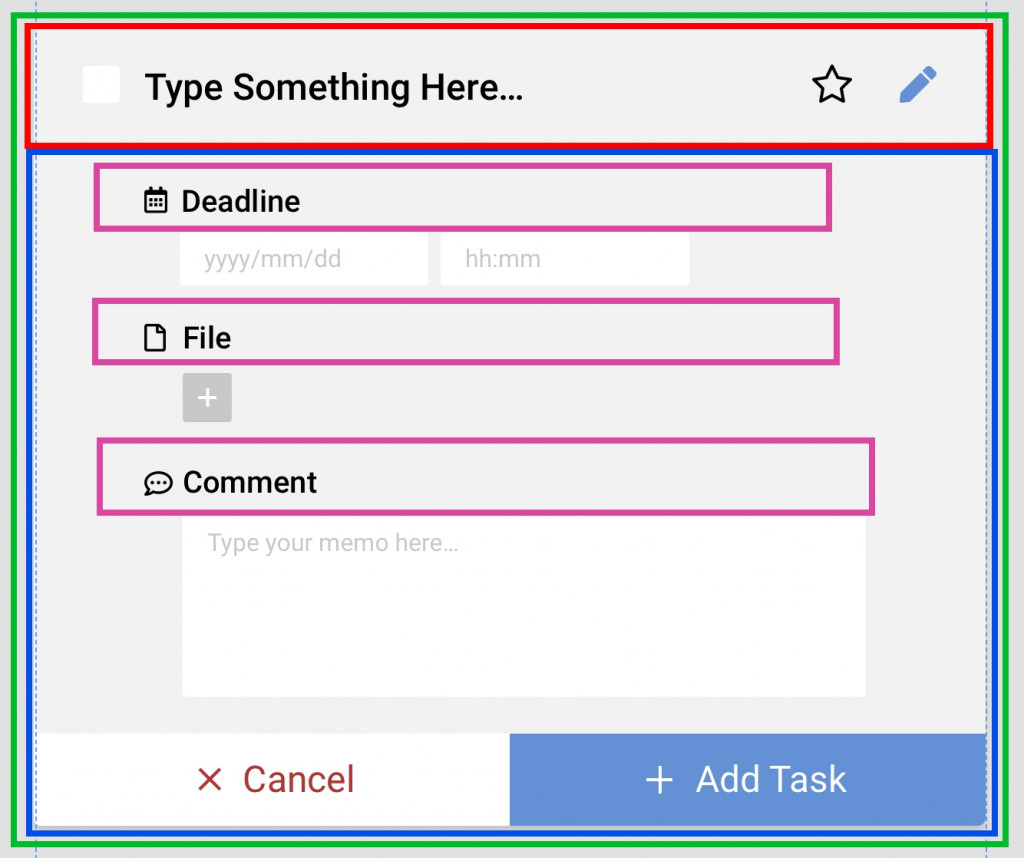Click the file icon next to File

pos(155,338)
